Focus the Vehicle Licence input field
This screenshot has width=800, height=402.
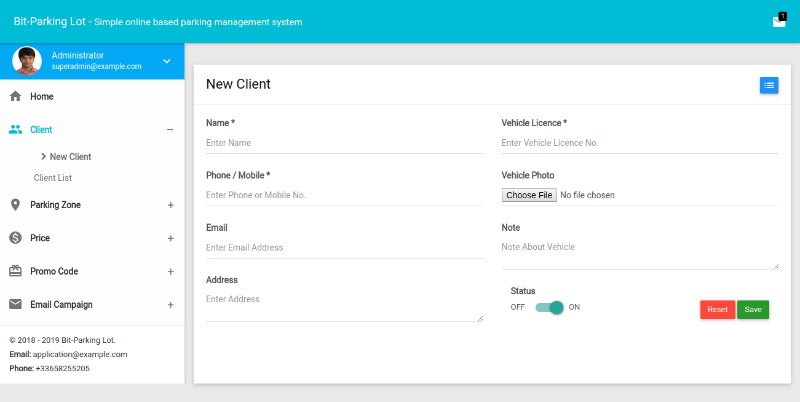click(639, 143)
